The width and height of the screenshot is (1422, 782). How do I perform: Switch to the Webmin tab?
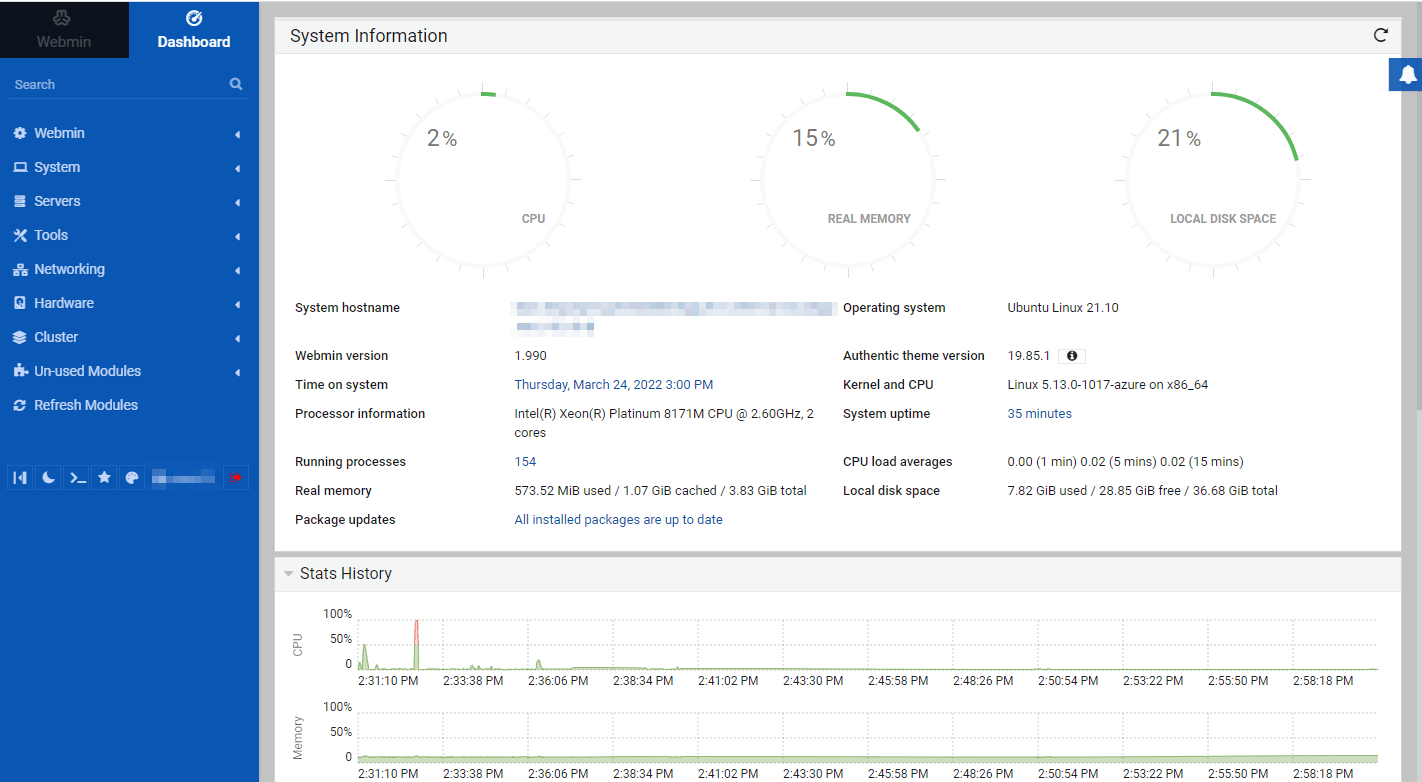pyautogui.click(x=64, y=29)
